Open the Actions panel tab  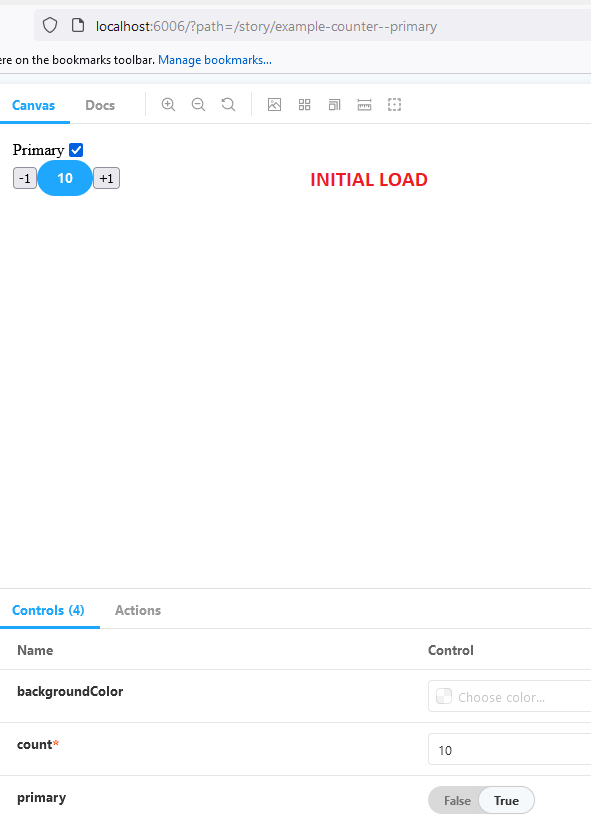click(138, 610)
